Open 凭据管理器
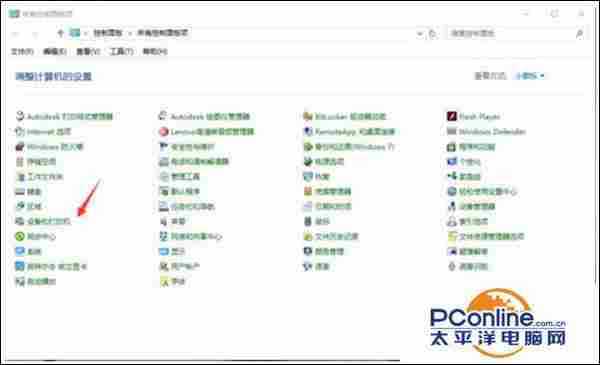600x365 pixels. (x=327, y=192)
